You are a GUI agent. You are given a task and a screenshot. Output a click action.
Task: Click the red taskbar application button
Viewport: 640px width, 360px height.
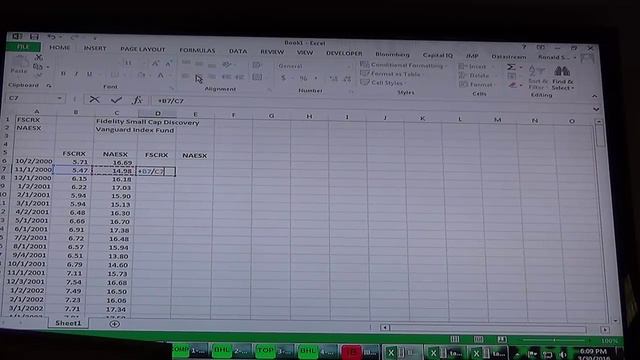click(351, 351)
